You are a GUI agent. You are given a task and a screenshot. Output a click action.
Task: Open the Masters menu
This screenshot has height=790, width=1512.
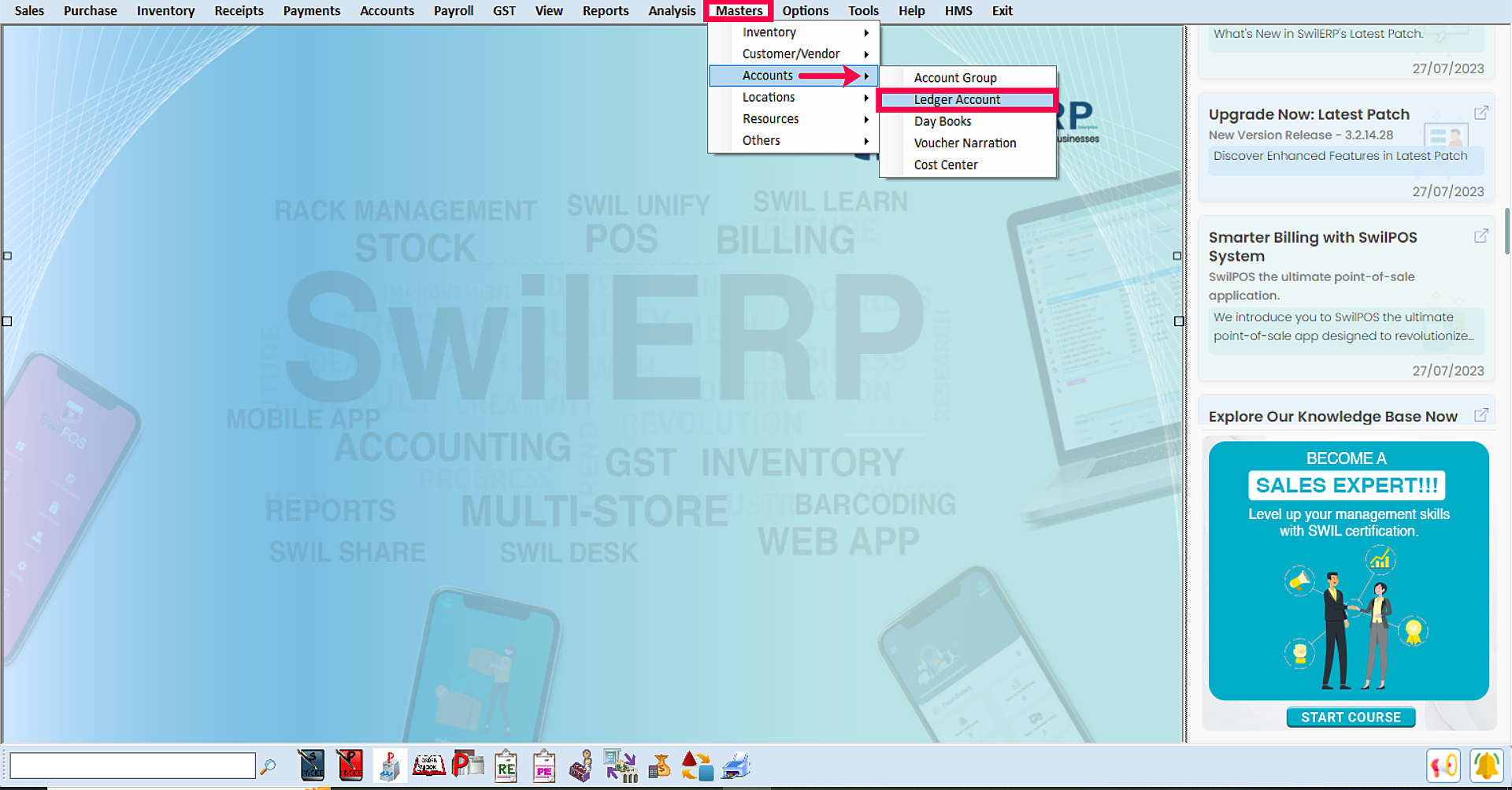pyautogui.click(x=739, y=11)
